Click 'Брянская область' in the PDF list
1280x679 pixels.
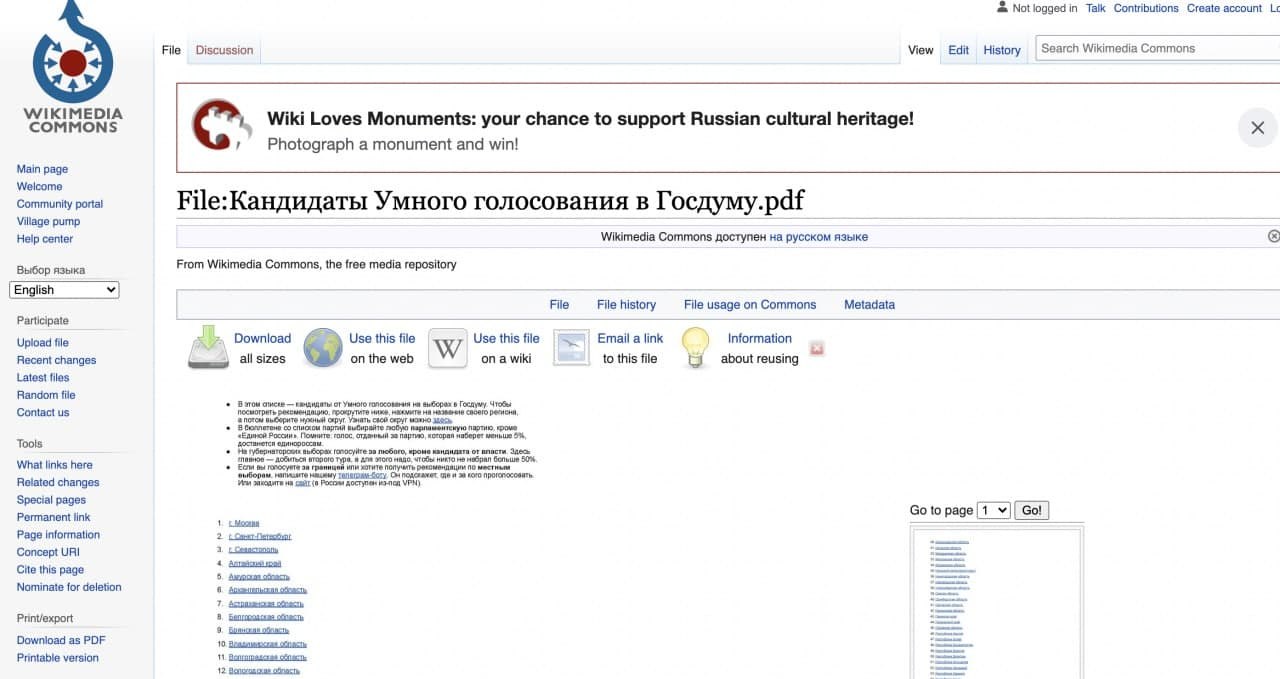click(259, 631)
